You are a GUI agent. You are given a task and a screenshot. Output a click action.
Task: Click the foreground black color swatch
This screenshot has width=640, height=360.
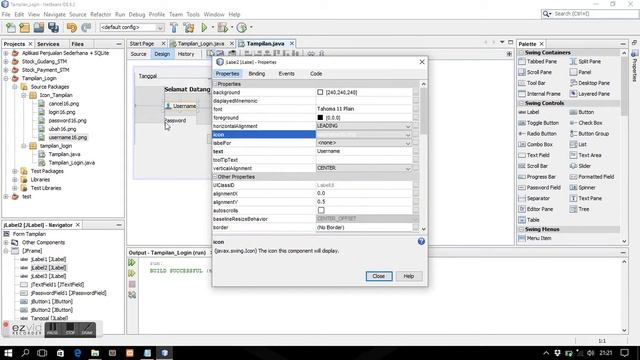tap(320, 118)
